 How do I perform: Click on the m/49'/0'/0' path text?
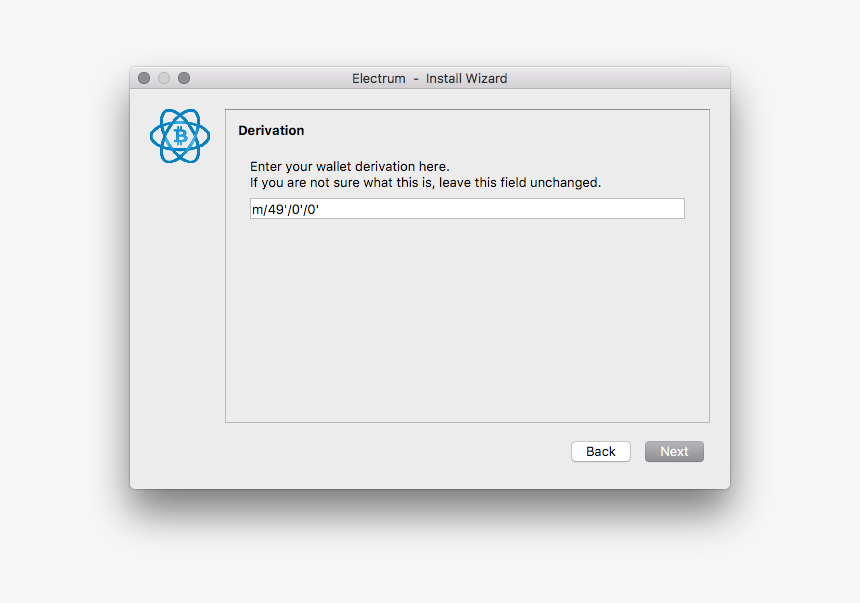pyautogui.click(x=285, y=209)
